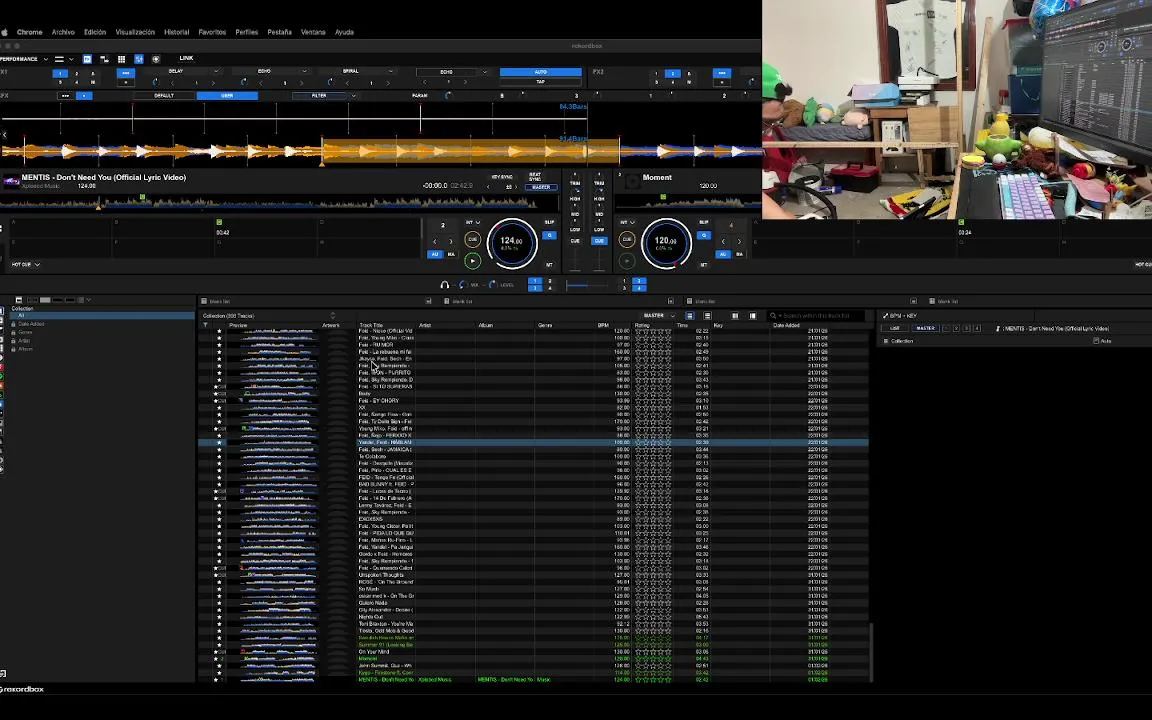This screenshot has width=1152, height=720.
Task: Click the right channel volume fader
Action: 600,260
